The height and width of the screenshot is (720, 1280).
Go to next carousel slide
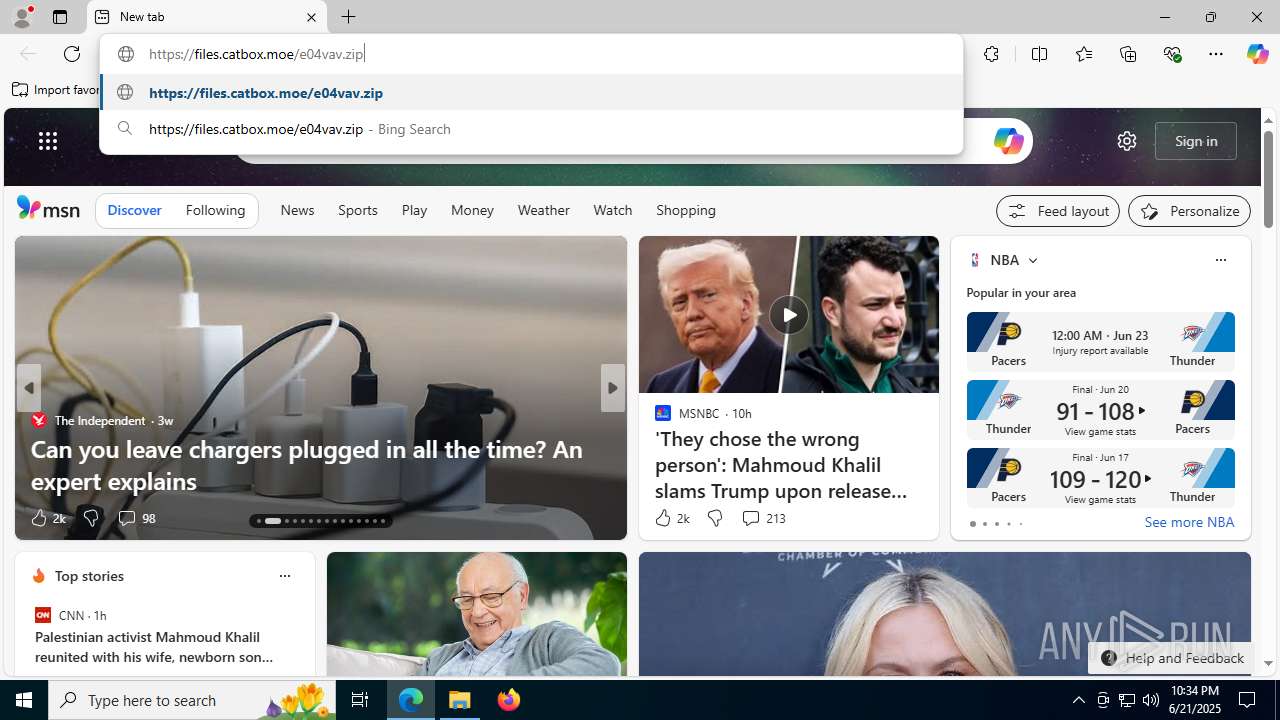coord(612,388)
